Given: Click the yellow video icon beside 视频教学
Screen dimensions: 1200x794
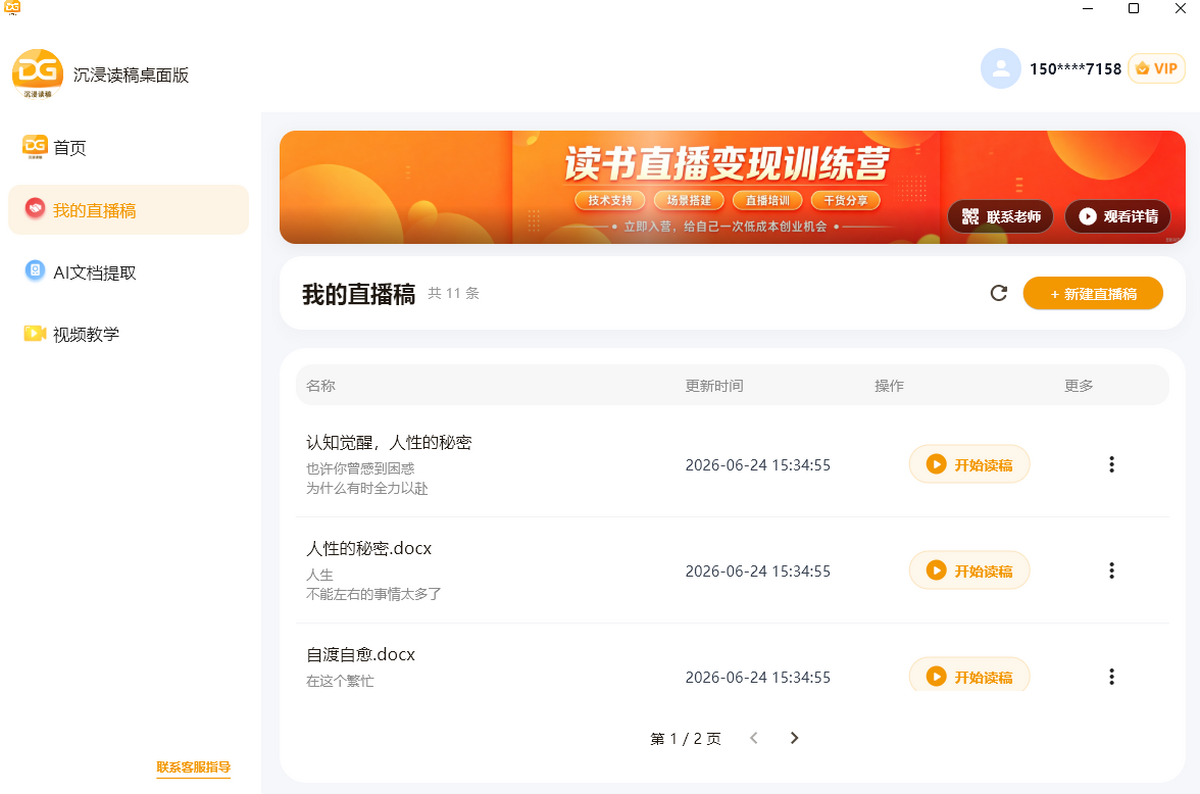Looking at the screenshot, I should coord(35,333).
